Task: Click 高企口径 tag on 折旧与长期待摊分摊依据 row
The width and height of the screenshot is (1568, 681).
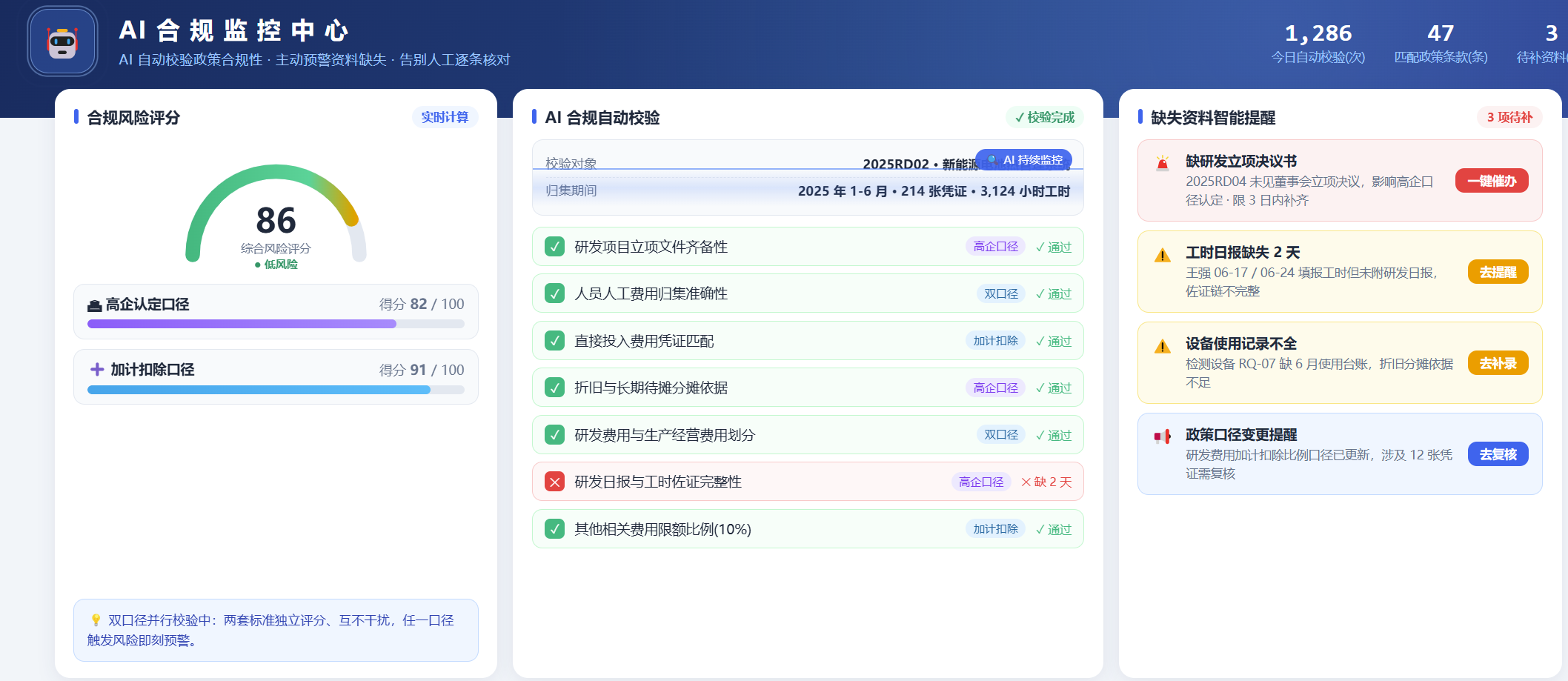Action: (995, 388)
